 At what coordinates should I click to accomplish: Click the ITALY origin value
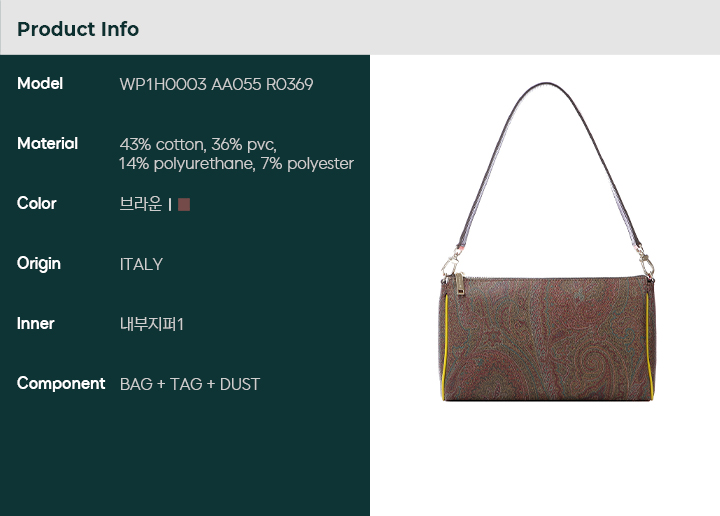tap(141, 264)
